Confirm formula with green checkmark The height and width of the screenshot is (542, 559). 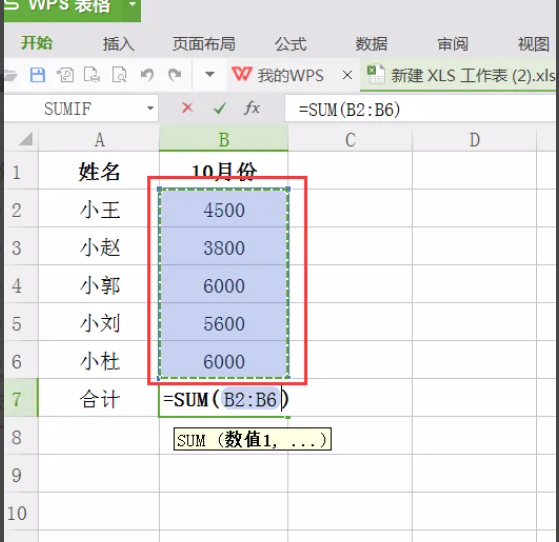220,108
